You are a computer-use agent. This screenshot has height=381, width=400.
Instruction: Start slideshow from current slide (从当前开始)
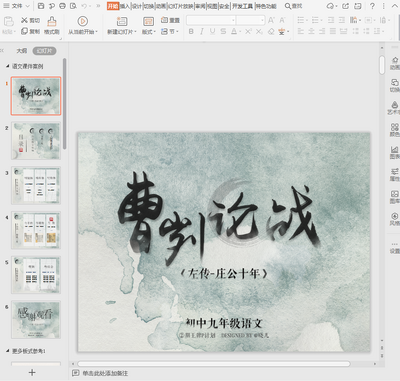coord(83,25)
